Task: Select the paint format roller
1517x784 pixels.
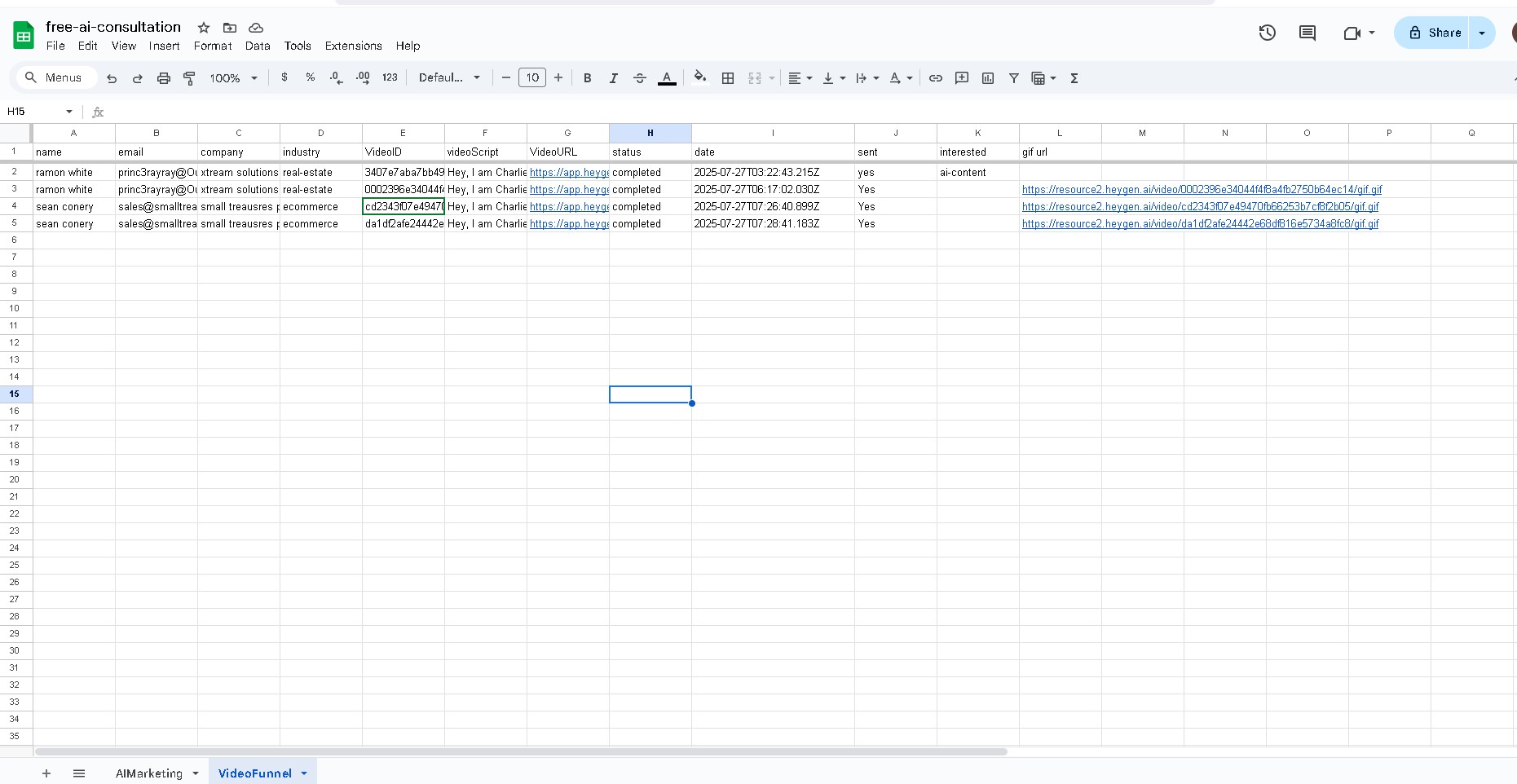Action: pyautogui.click(x=189, y=78)
